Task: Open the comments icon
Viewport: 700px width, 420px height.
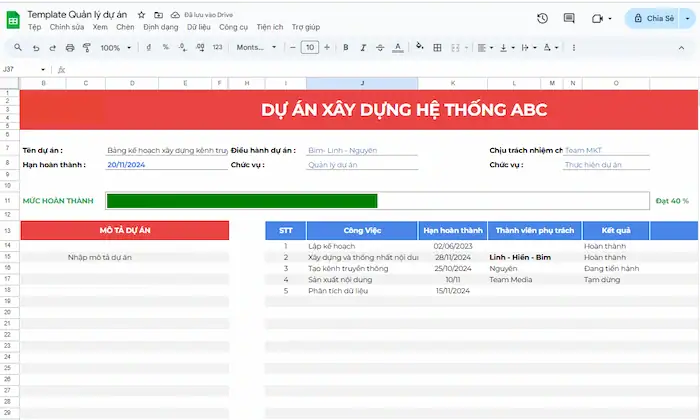Action: coord(569,18)
